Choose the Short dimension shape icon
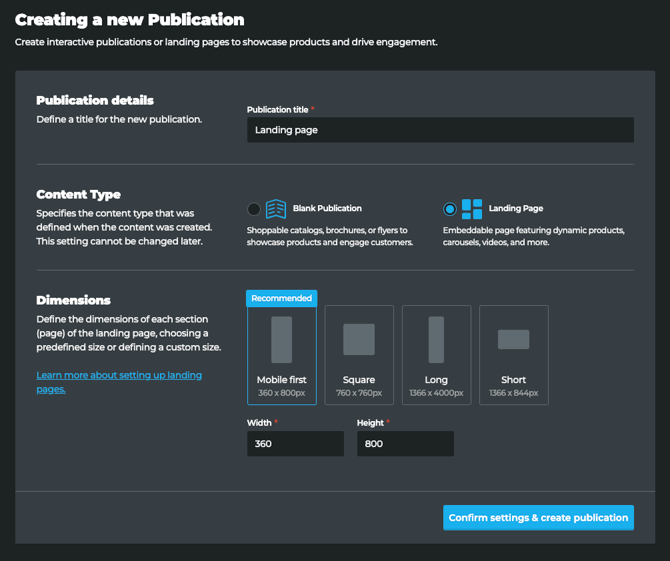Screen dimensions: 670x561 pyautogui.click(x=514, y=340)
